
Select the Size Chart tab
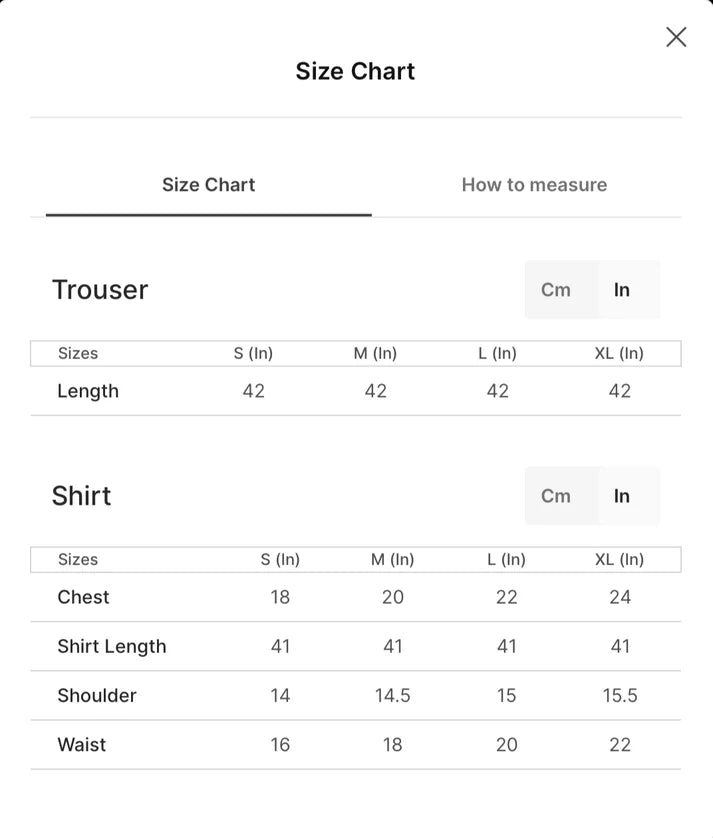(x=208, y=185)
